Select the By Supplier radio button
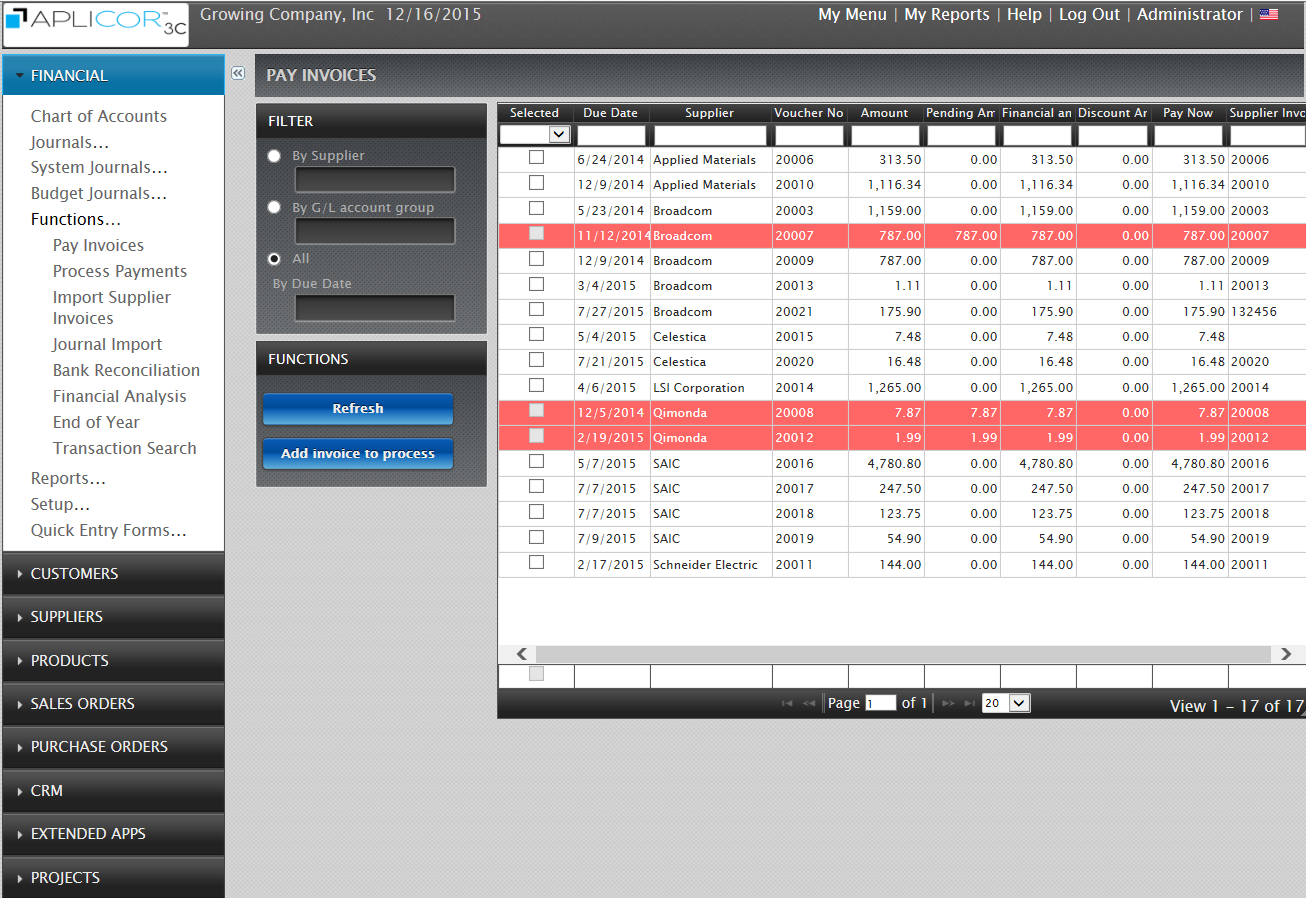This screenshot has height=898, width=1306. coord(274,156)
